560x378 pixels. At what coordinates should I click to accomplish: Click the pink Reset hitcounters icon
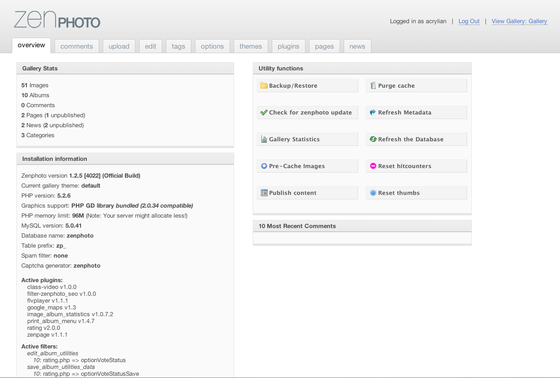click(x=373, y=166)
